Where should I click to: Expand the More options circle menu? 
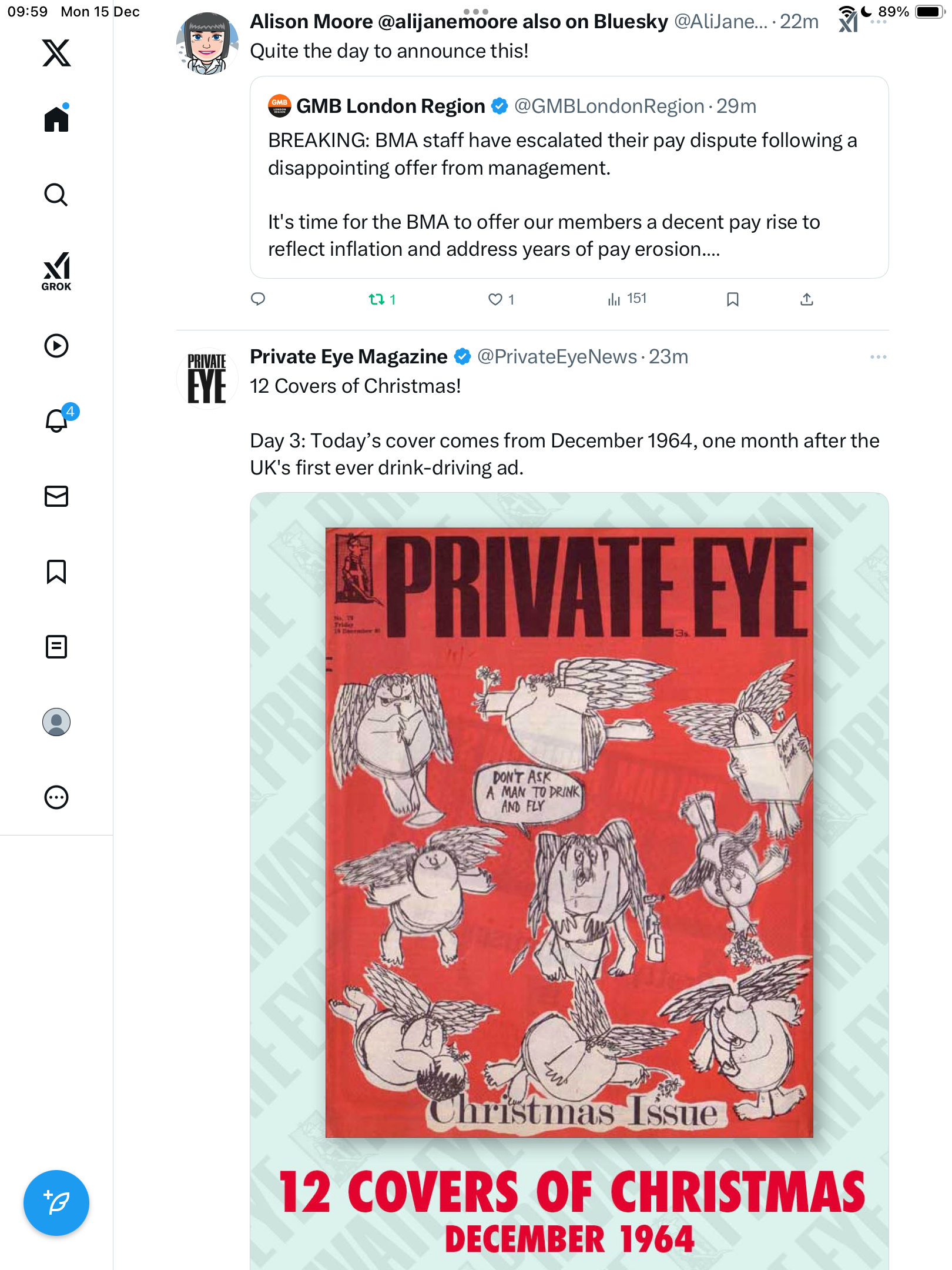(x=56, y=797)
